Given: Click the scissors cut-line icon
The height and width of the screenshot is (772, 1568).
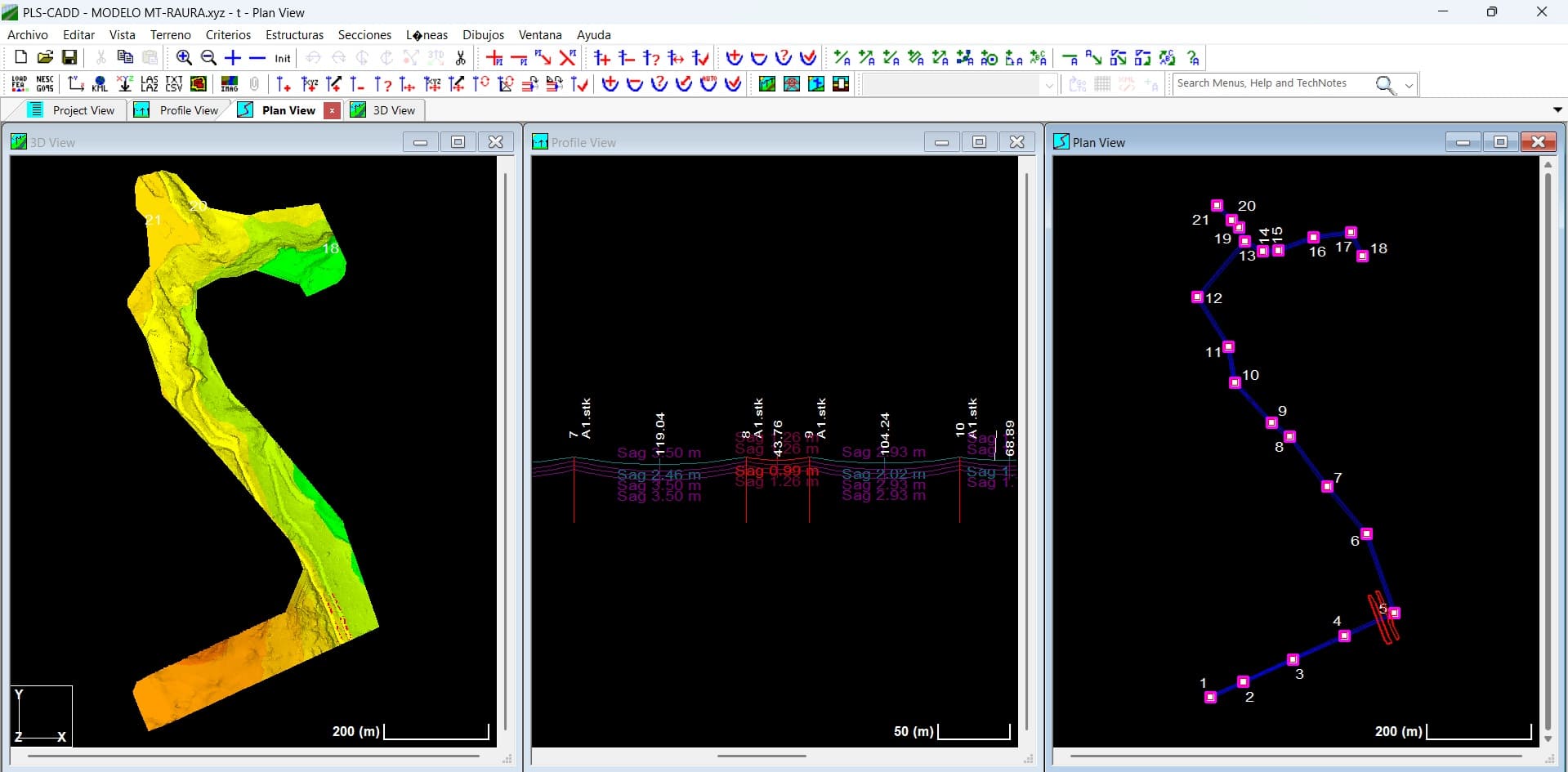Looking at the screenshot, I should (461, 58).
